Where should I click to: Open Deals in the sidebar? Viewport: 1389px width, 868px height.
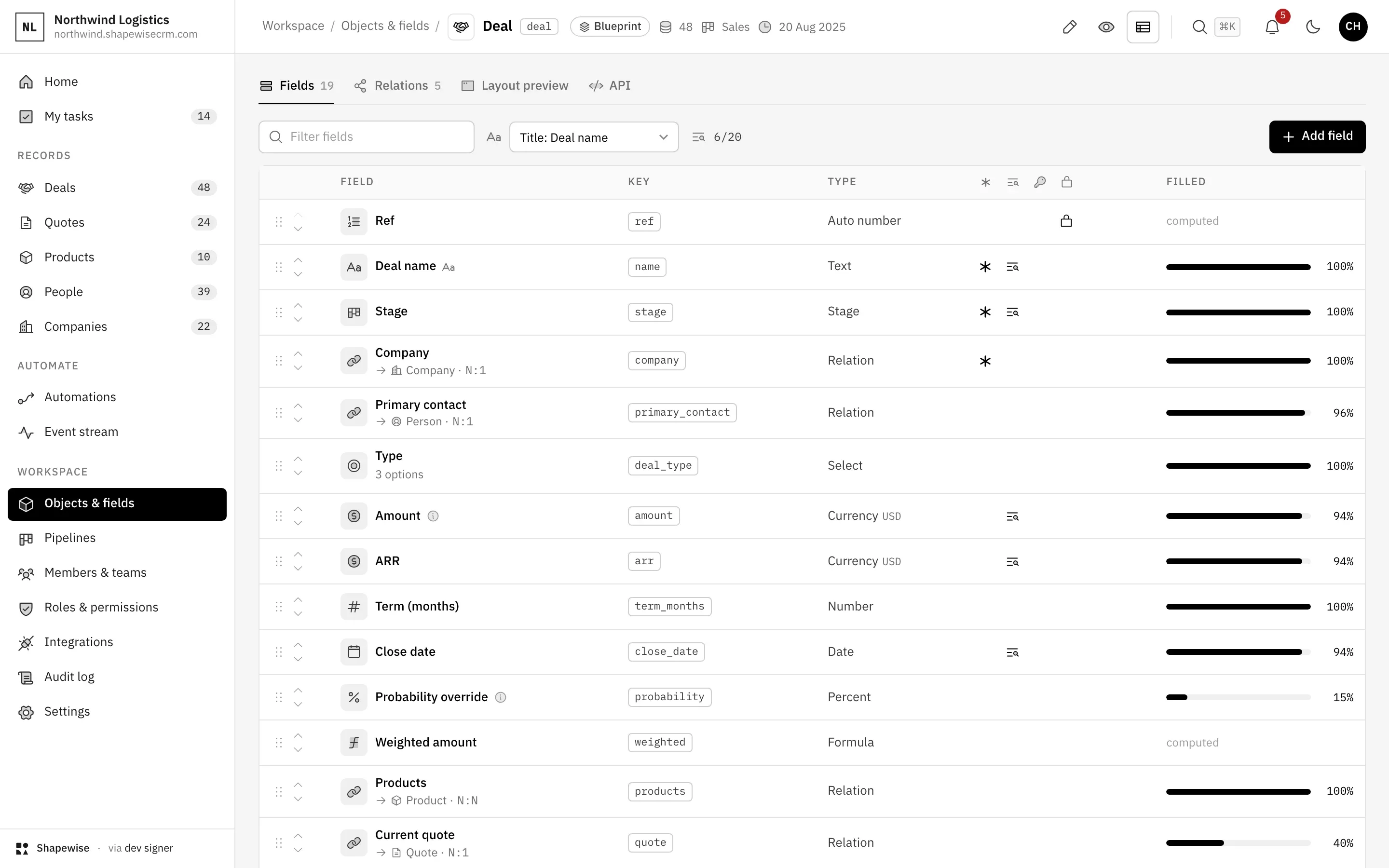[x=117, y=188]
